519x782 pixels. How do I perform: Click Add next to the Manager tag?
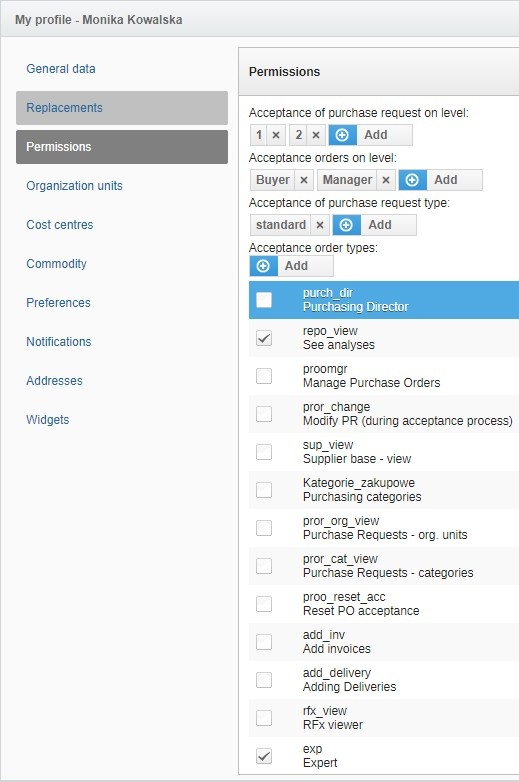pyautogui.click(x=446, y=180)
